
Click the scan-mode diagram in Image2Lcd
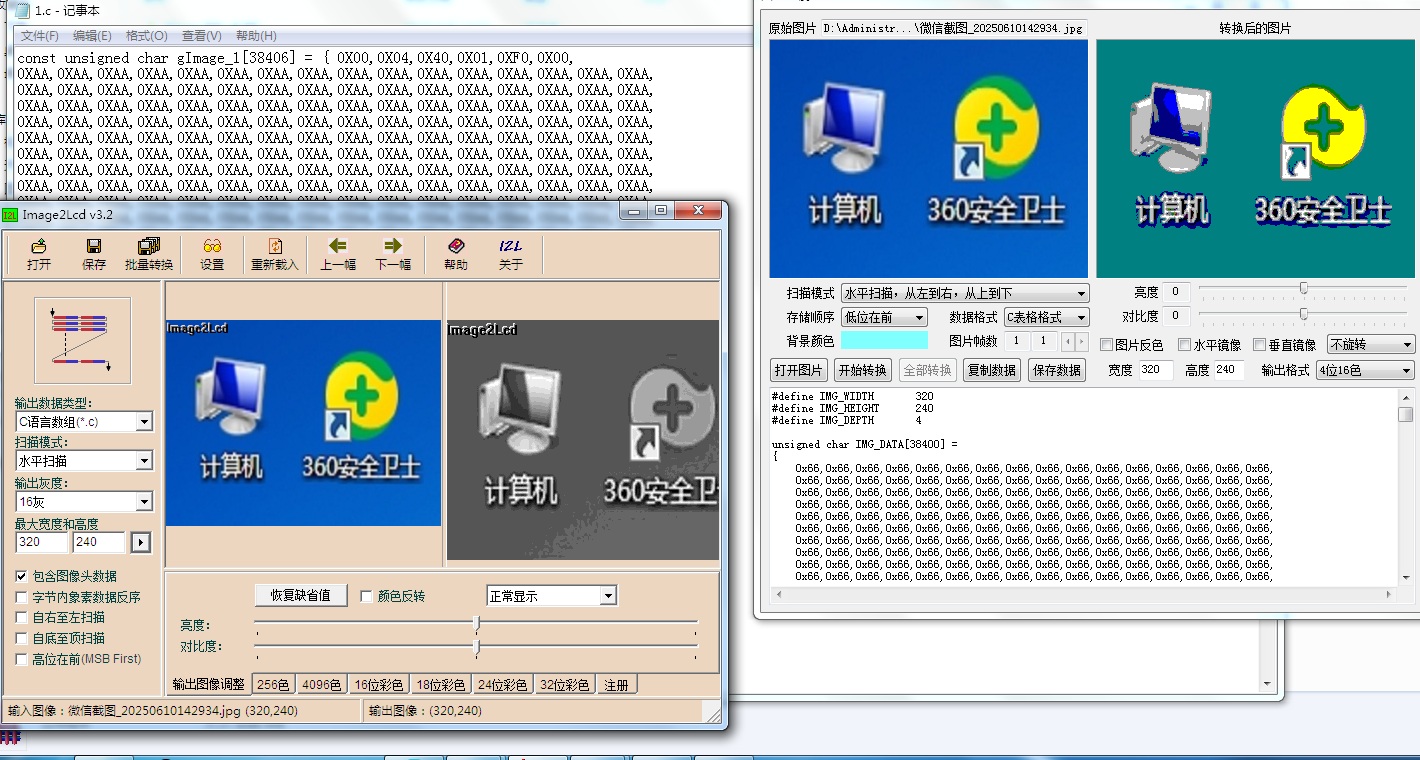click(x=83, y=340)
